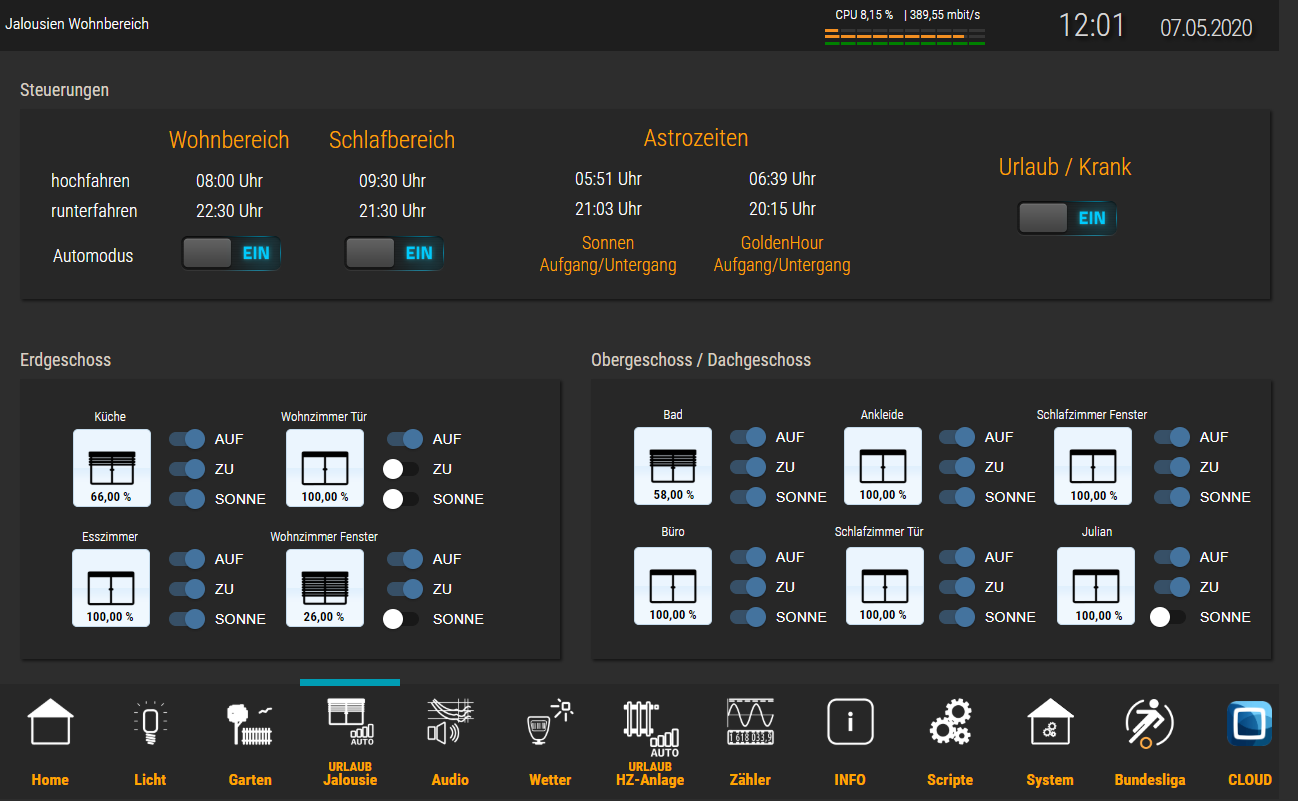1298x801 pixels.
Task: Click the Schlafzimmer Fenster blind icon
Action: click(x=1093, y=466)
